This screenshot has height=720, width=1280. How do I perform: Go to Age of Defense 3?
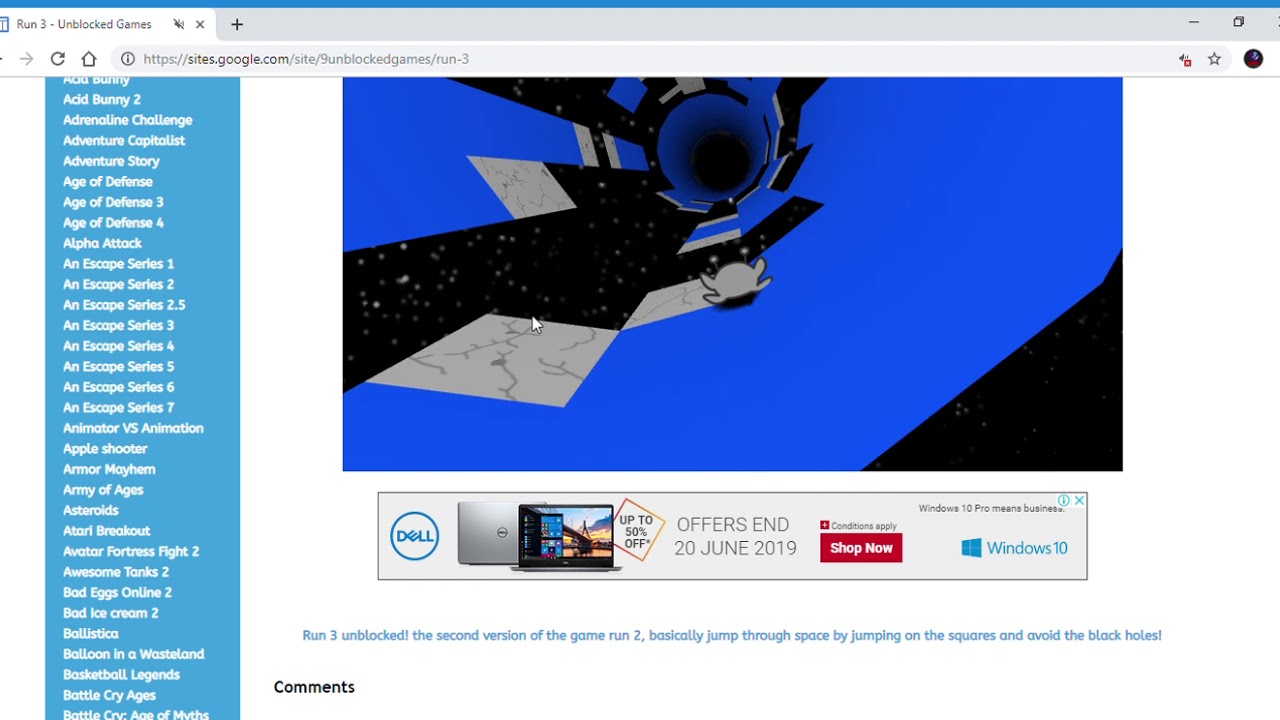(113, 202)
